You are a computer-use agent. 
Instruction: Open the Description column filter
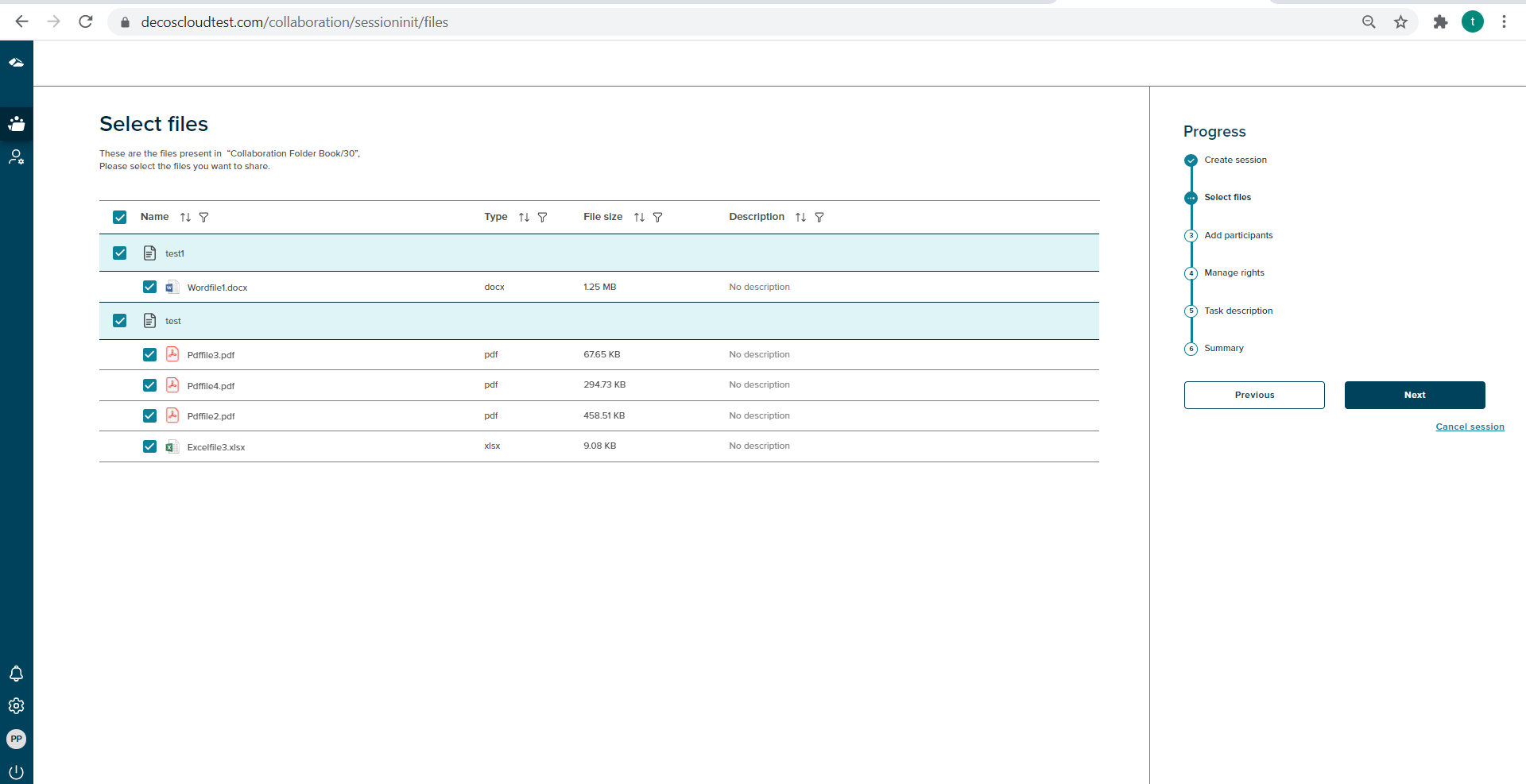pos(819,218)
